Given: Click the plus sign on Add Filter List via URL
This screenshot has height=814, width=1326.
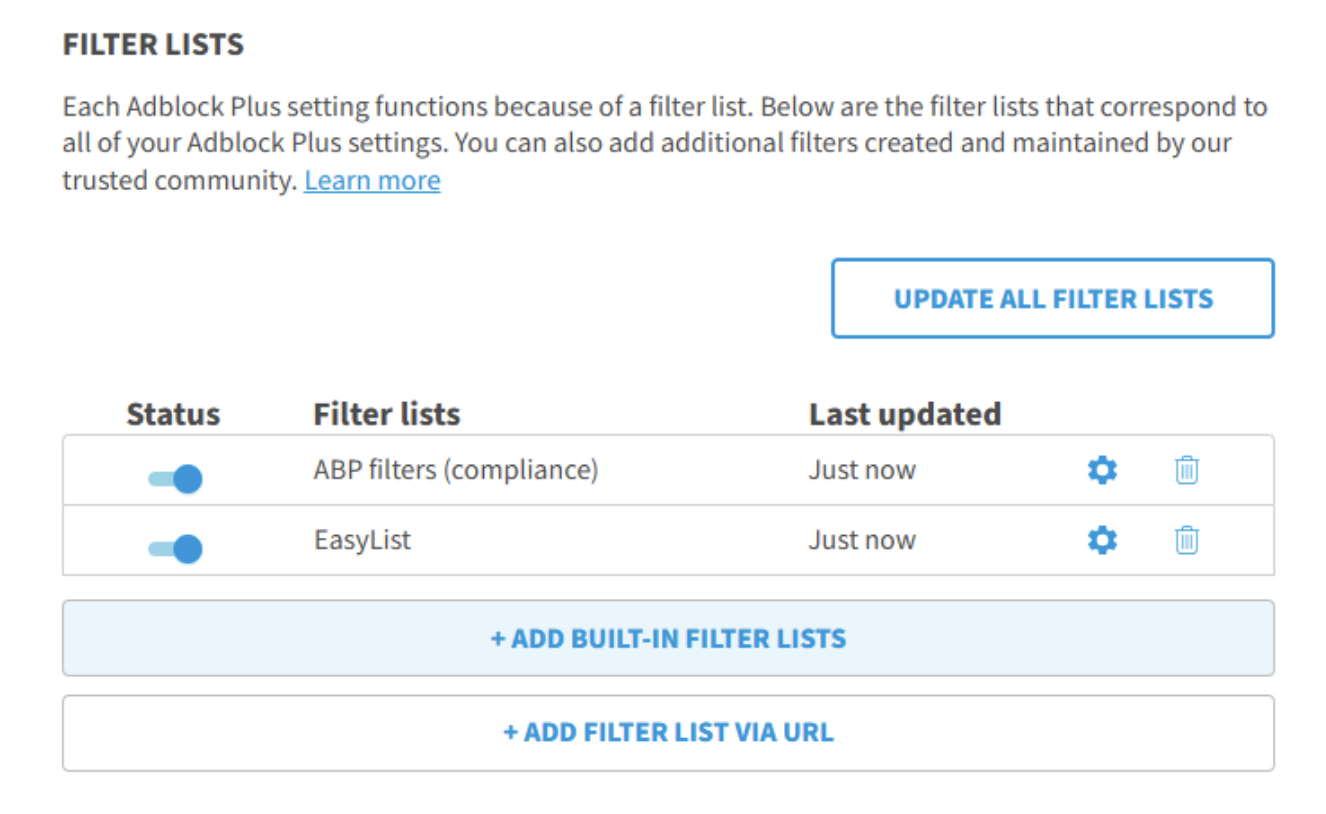Looking at the screenshot, I should coord(510,733).
